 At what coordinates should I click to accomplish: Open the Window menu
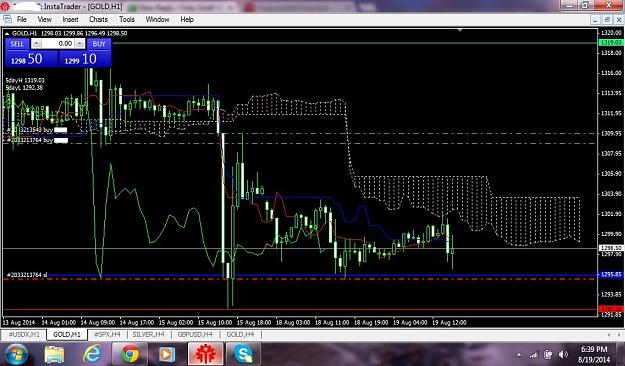(x=157, y=19)
